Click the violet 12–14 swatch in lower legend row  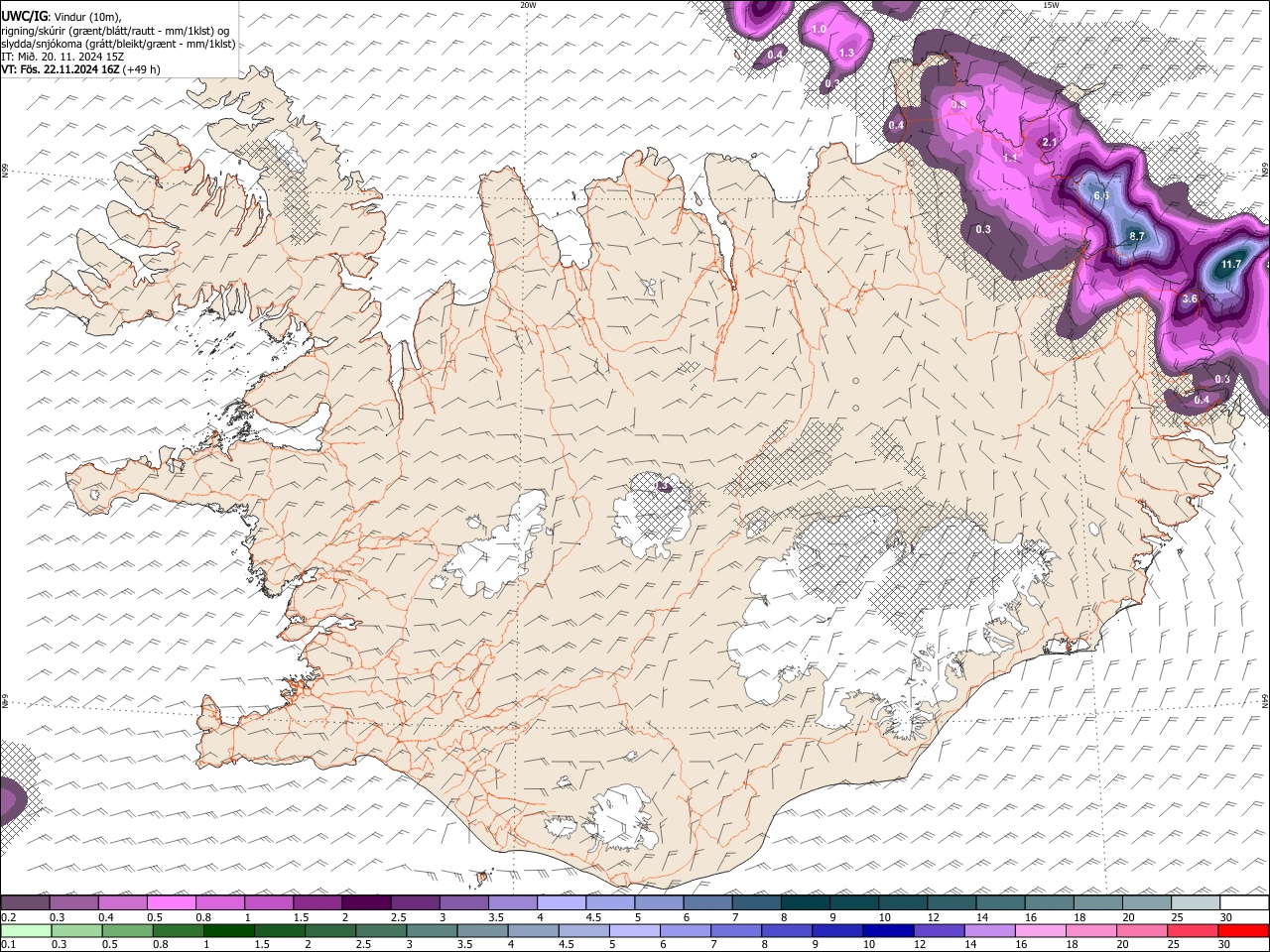[x=938, y=931]
